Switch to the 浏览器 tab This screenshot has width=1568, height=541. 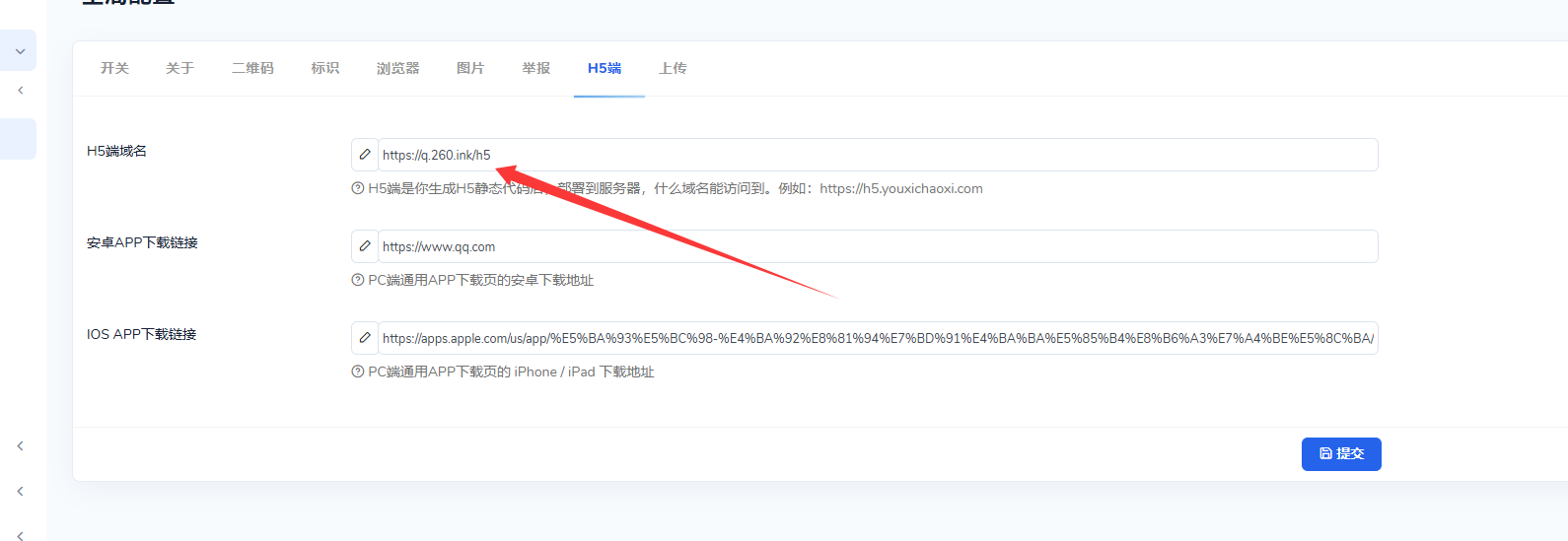click(397, 68)
